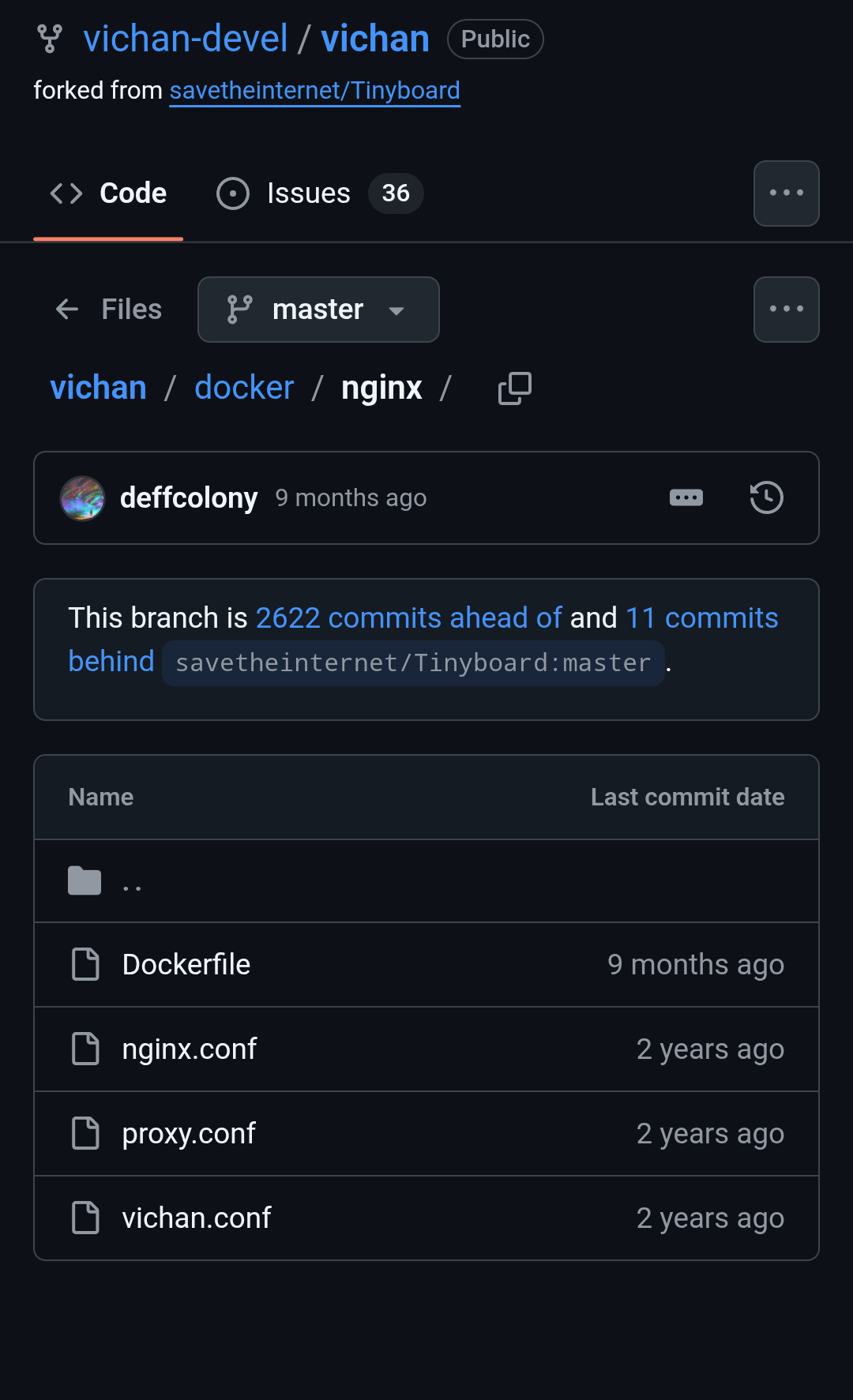Click the parent directory folder icon
Viewport: 853px width, 1400px height.
(85, 881)
